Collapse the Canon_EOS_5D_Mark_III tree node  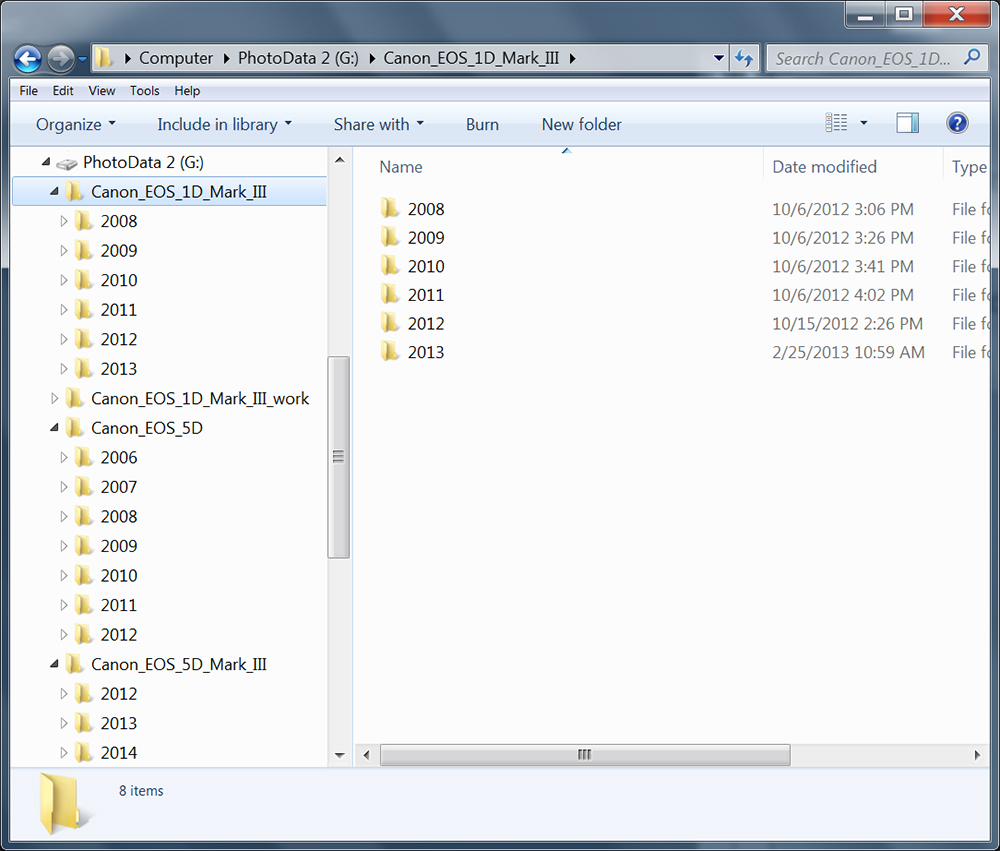[54, 664]
